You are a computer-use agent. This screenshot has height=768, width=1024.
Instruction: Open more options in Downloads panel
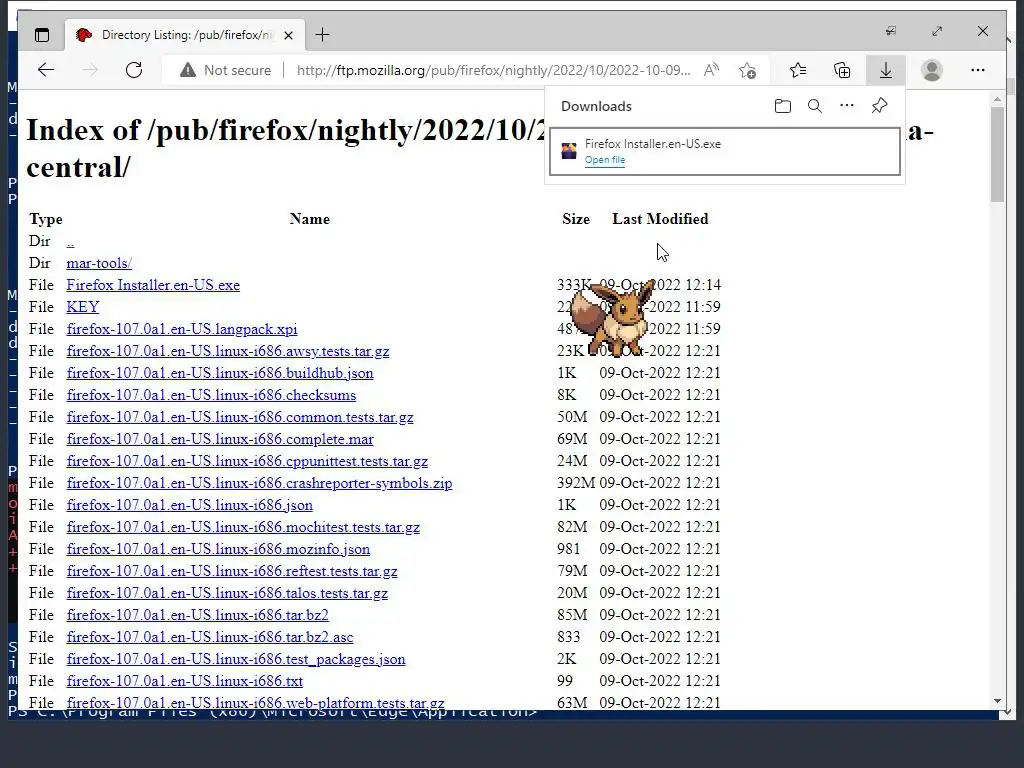[x=846, y=105]
